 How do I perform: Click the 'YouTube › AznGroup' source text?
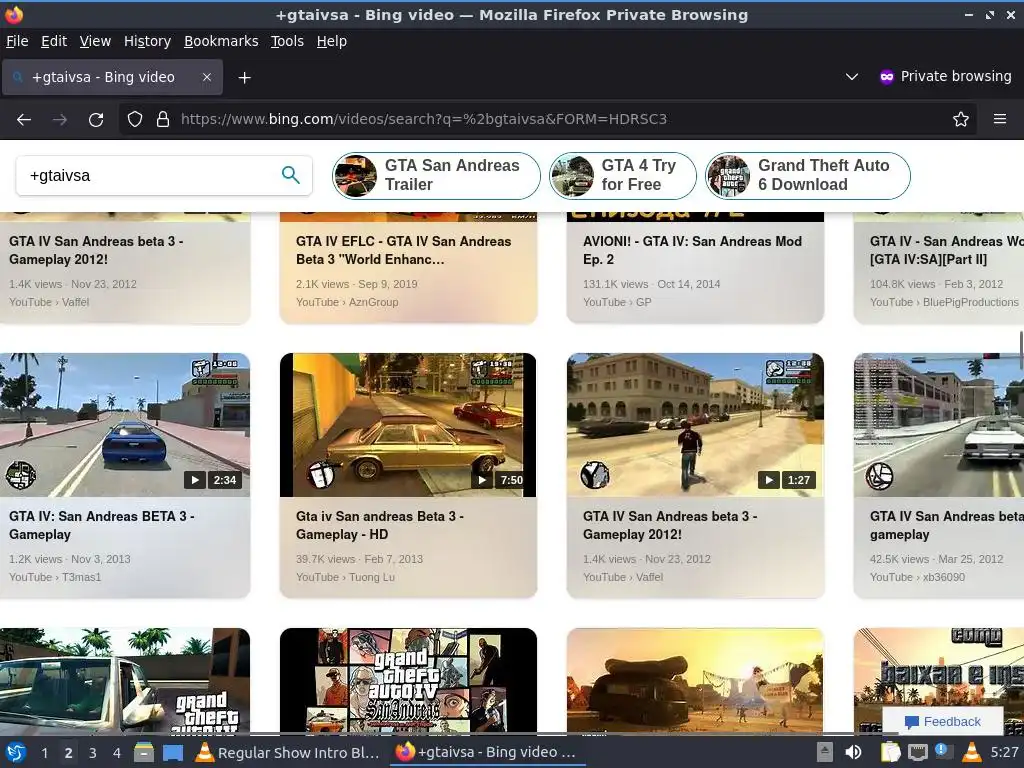coord(347,302)
